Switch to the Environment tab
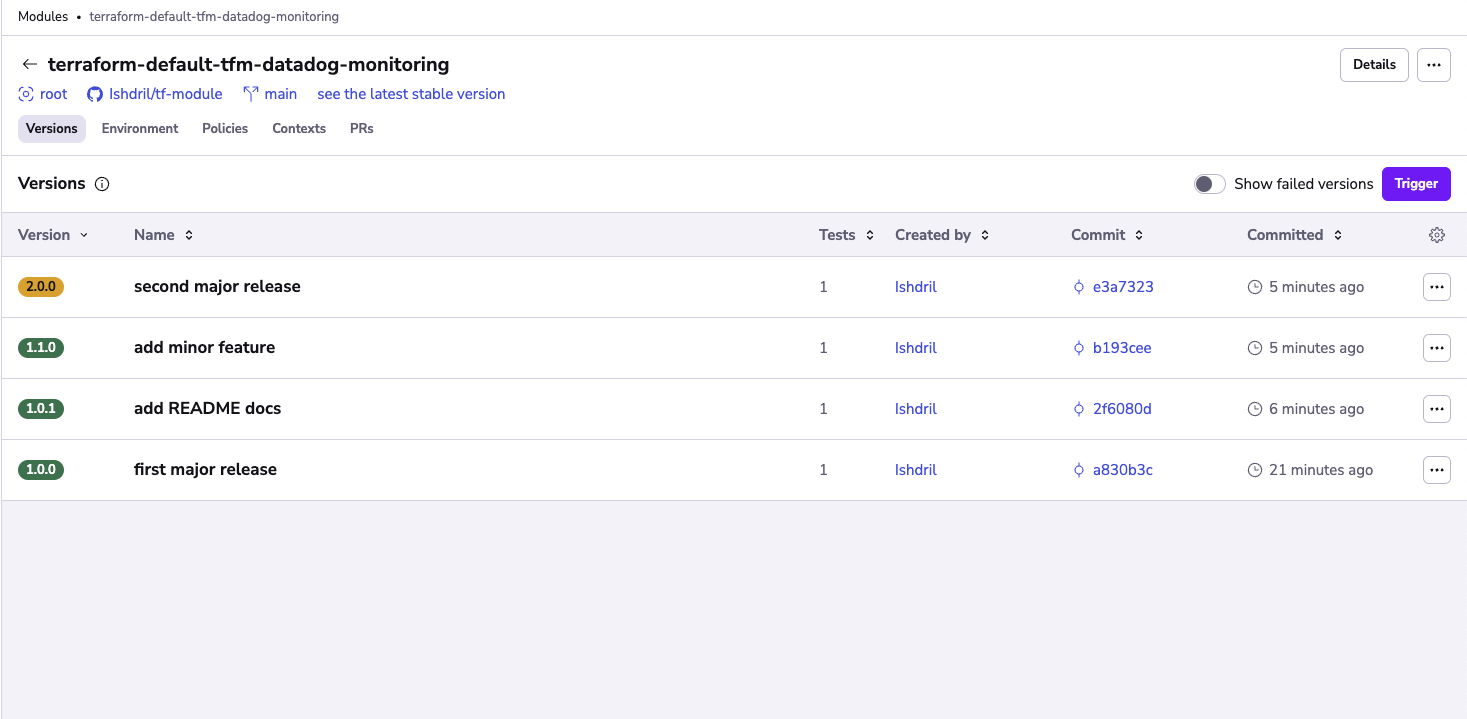Viewport: 1467px width, 719px height. point(140,129)
